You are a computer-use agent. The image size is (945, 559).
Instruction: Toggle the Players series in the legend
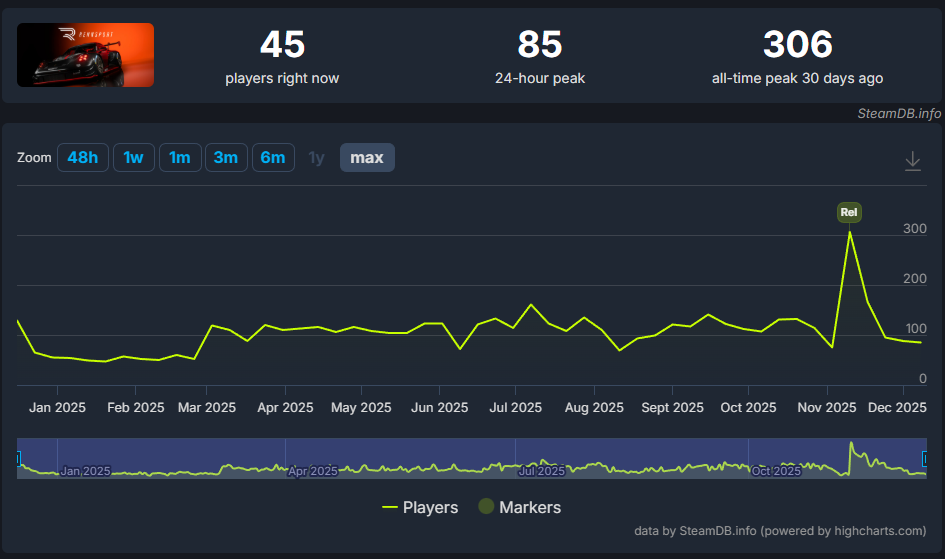tap(420, 507)
